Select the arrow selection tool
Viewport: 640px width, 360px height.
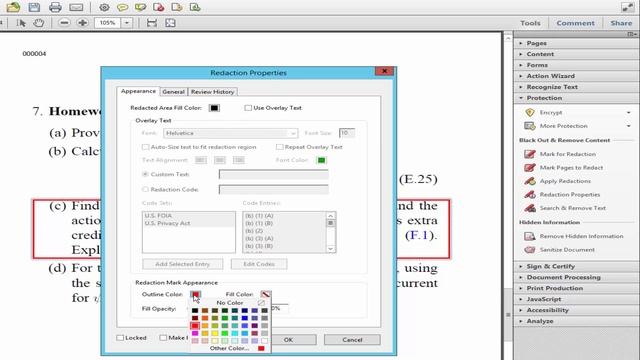tap(21, 23)
